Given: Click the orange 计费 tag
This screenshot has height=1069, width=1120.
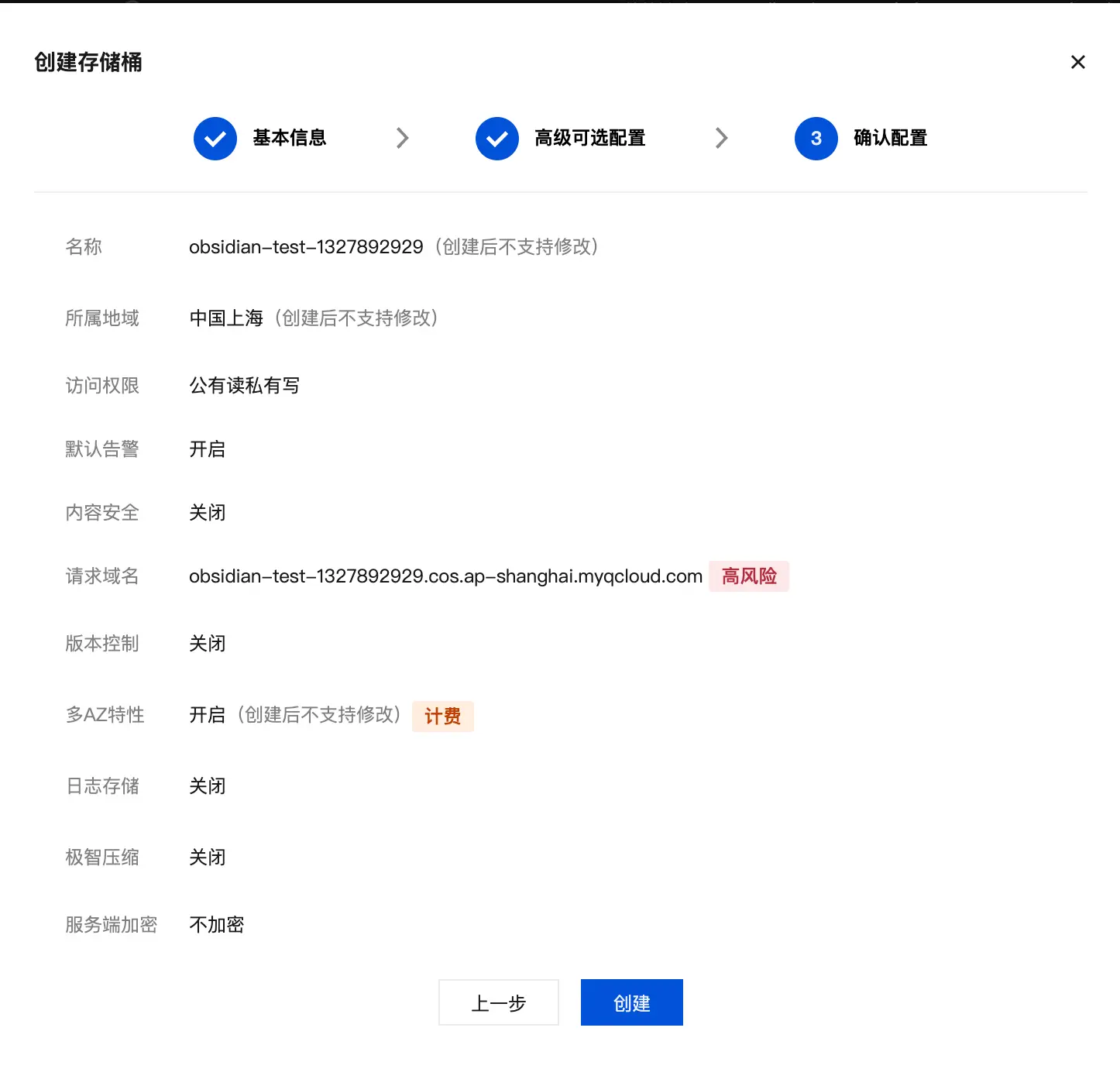Looking at the screenshot, I should pyautogui.click(x=442, y=716).
